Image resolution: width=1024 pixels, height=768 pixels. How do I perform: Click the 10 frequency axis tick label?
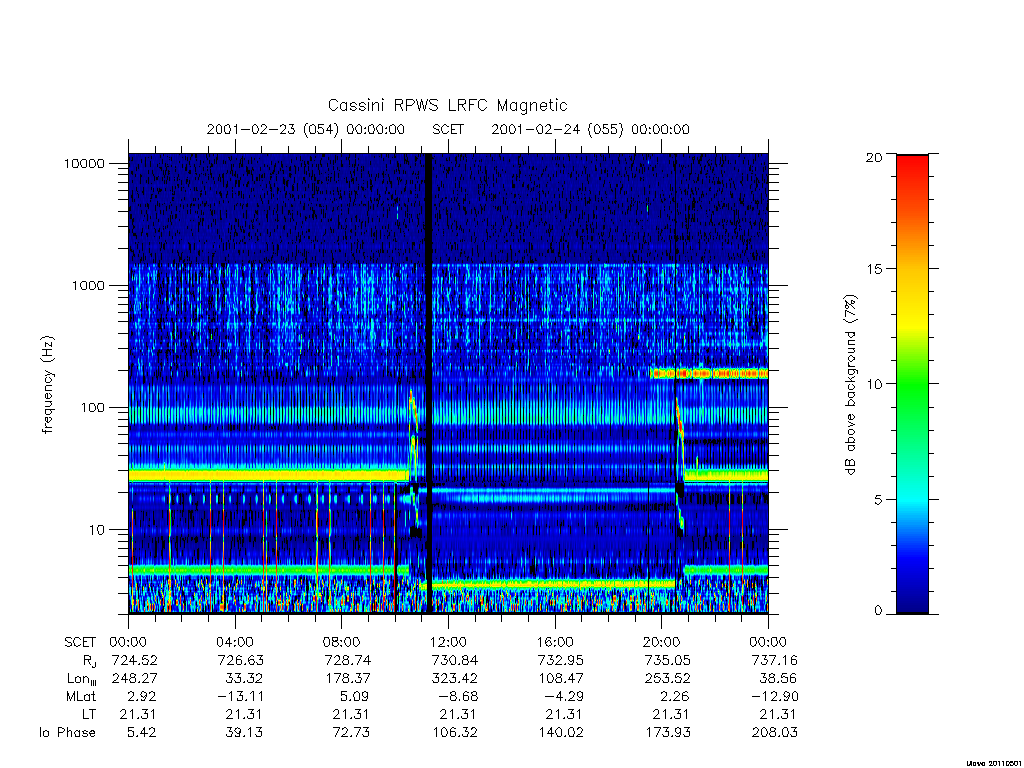pyautogui.click(x=97, y=530)
